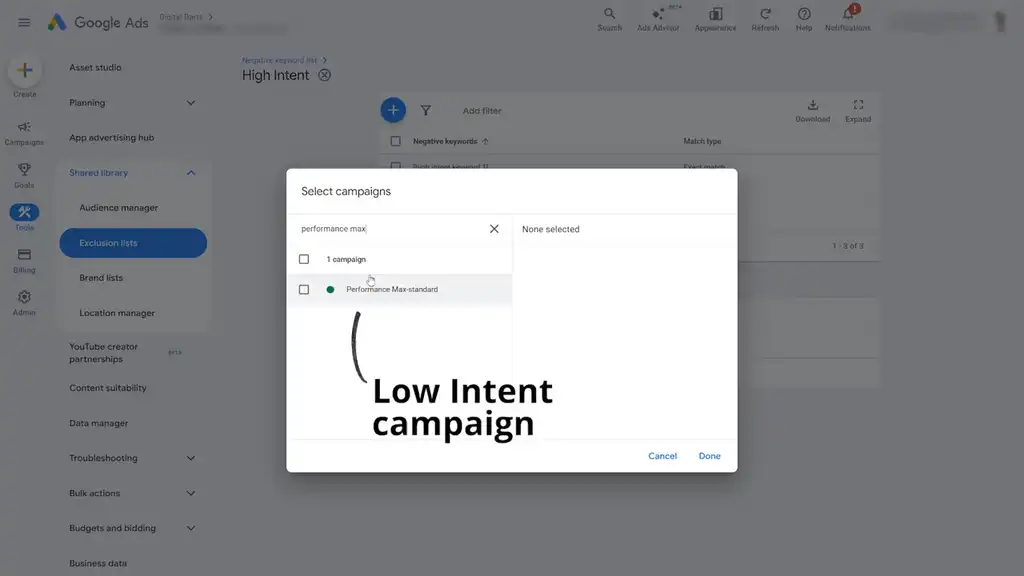
Task: Open the account breadcrumb chevron
Action: click(x=210, y=17)
